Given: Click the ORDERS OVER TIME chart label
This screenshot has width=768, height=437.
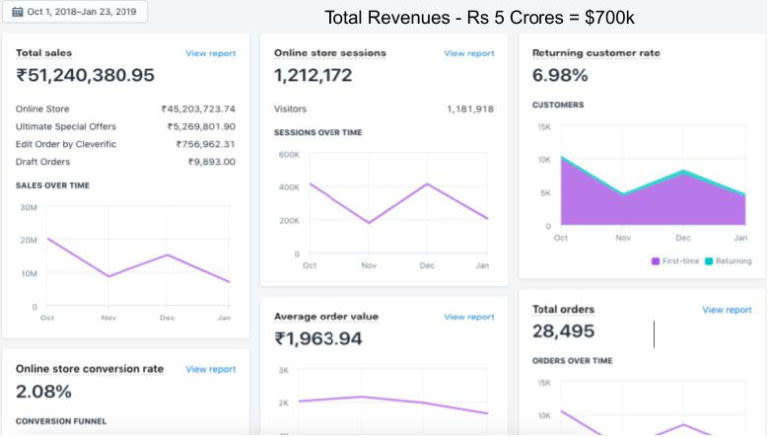Looking at the screenshot, I should click(572, 361).
